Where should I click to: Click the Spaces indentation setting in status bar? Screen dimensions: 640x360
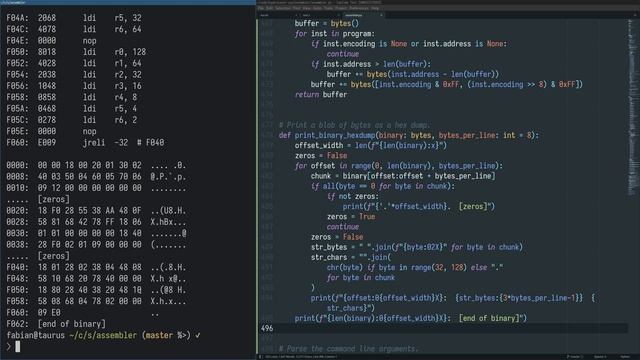click(600, 357)
